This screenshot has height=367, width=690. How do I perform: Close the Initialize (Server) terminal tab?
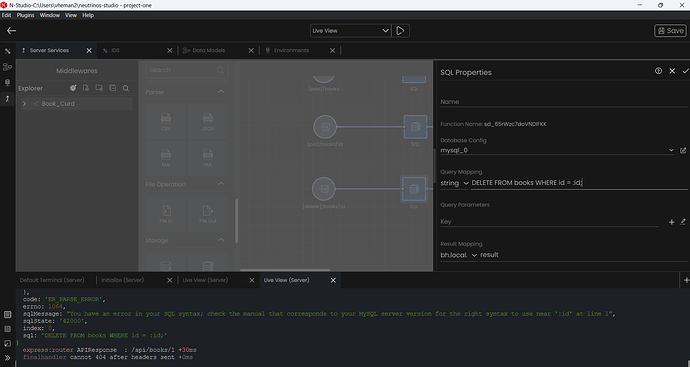click(x=170, y=280)
